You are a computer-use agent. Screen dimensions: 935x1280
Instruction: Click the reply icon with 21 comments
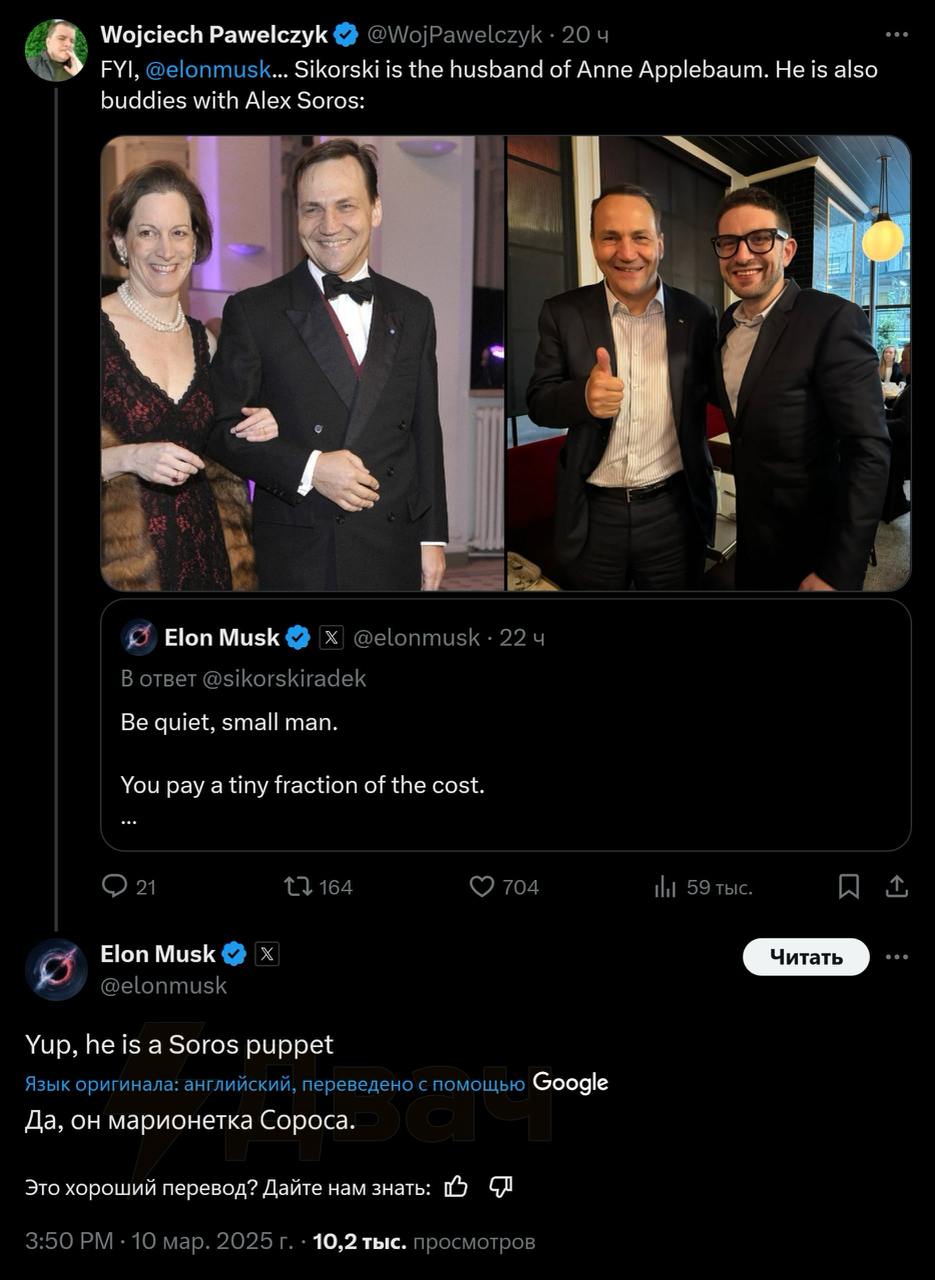point(116,886)
